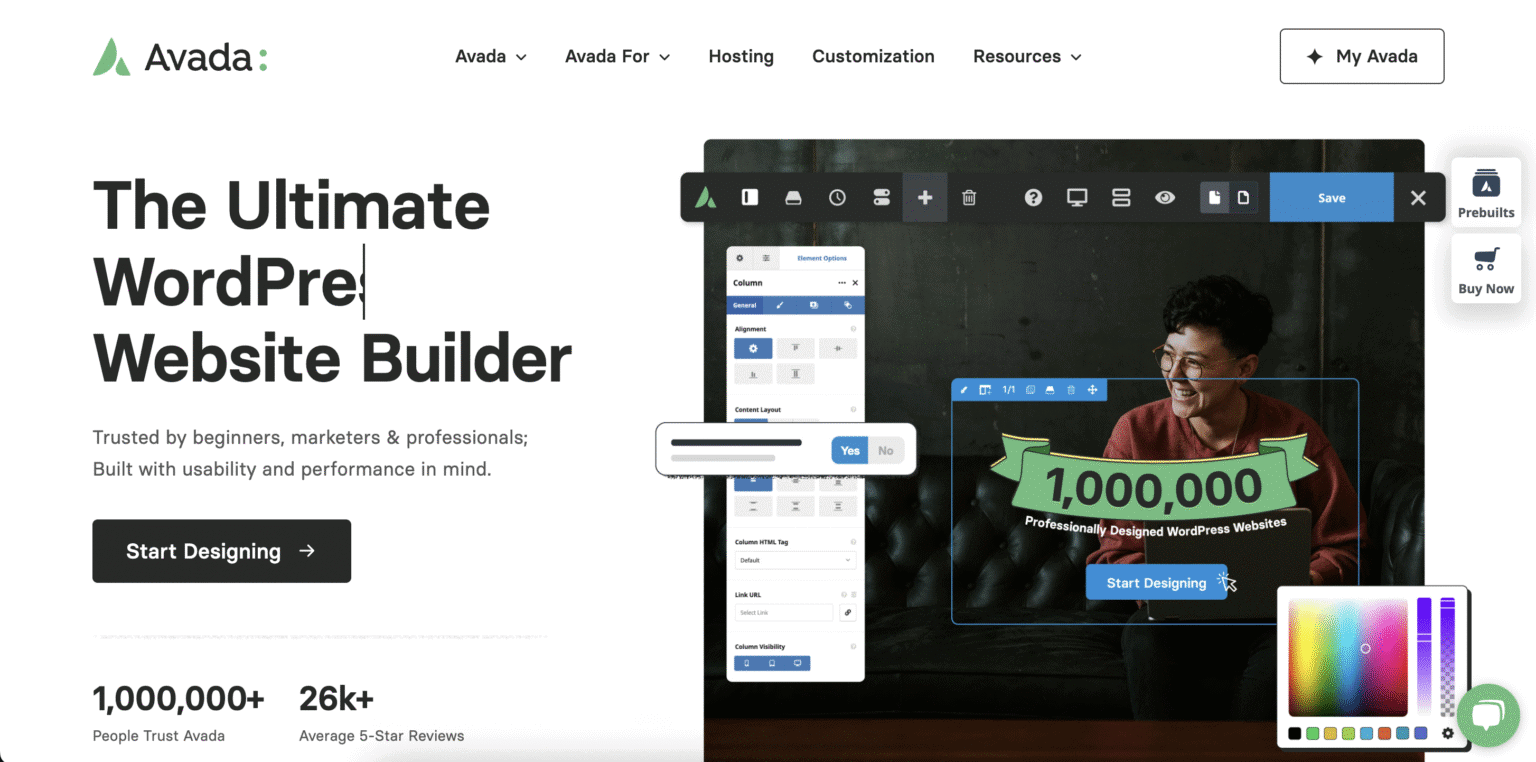Toggle tablet Column Visibility
The width and height of the screenshot is (1536, 762).
pyautogui.click(x=772, y=663)
